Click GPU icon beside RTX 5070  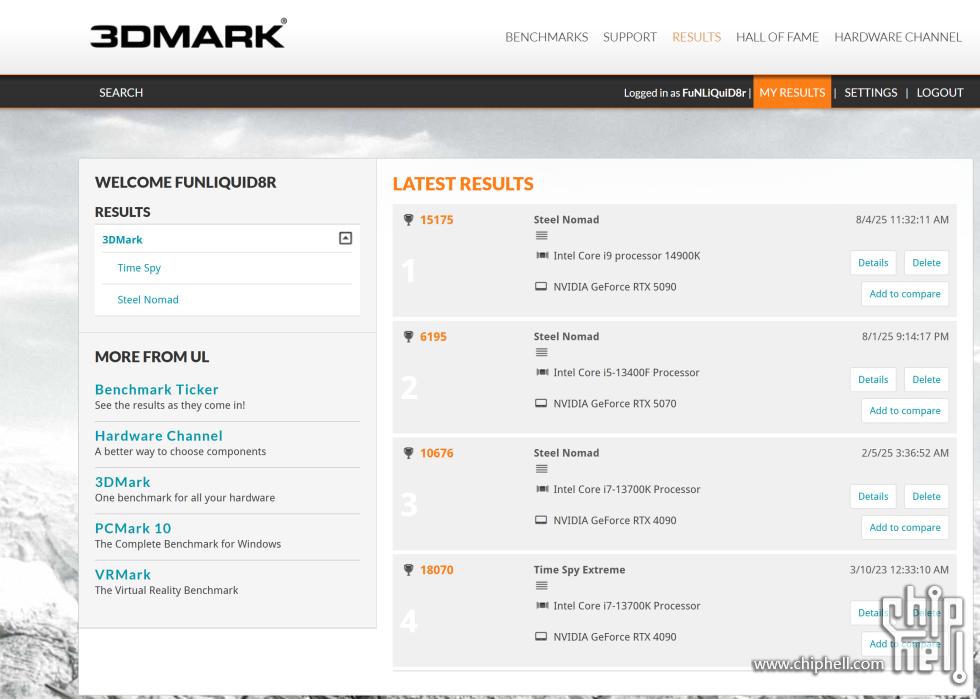point(541,404)
